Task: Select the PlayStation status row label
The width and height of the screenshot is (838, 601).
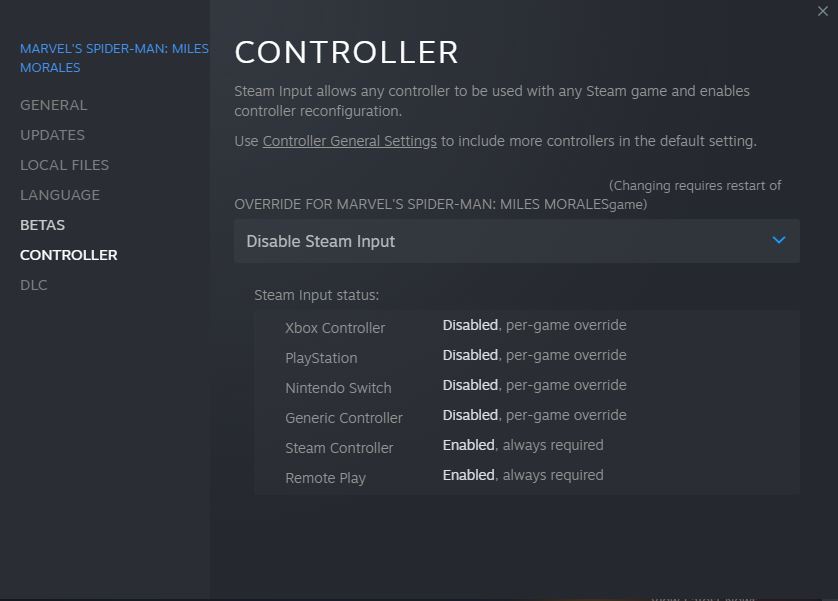Action: point(321,358)
